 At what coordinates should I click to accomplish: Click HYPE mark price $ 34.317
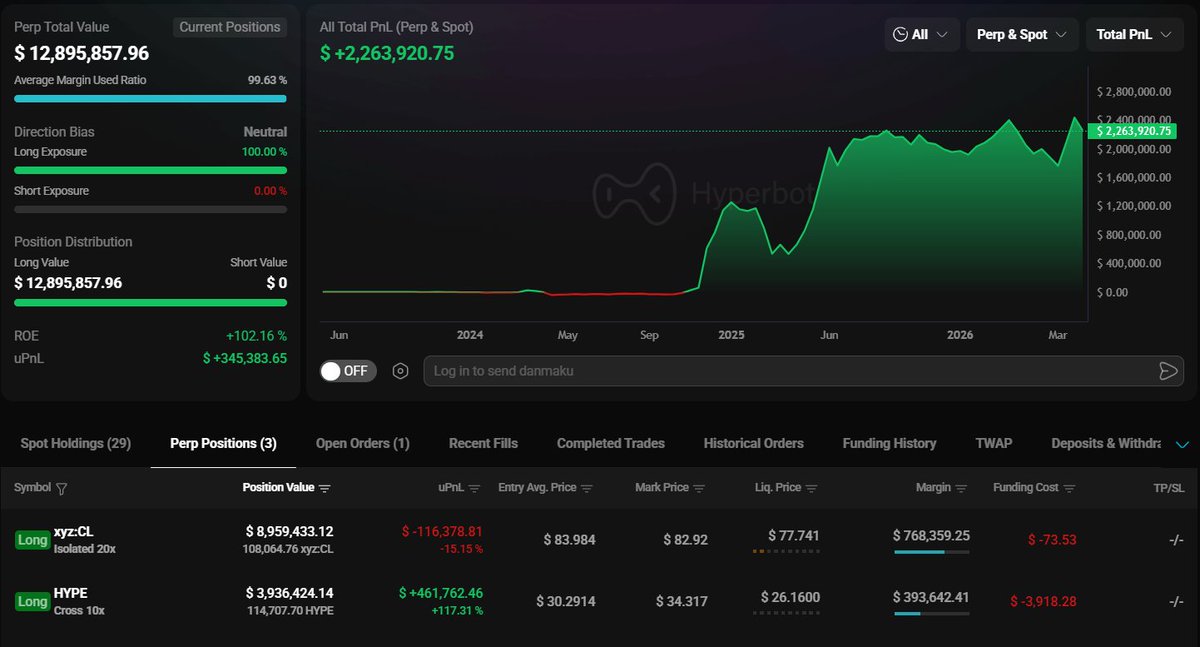click(682, 601)
